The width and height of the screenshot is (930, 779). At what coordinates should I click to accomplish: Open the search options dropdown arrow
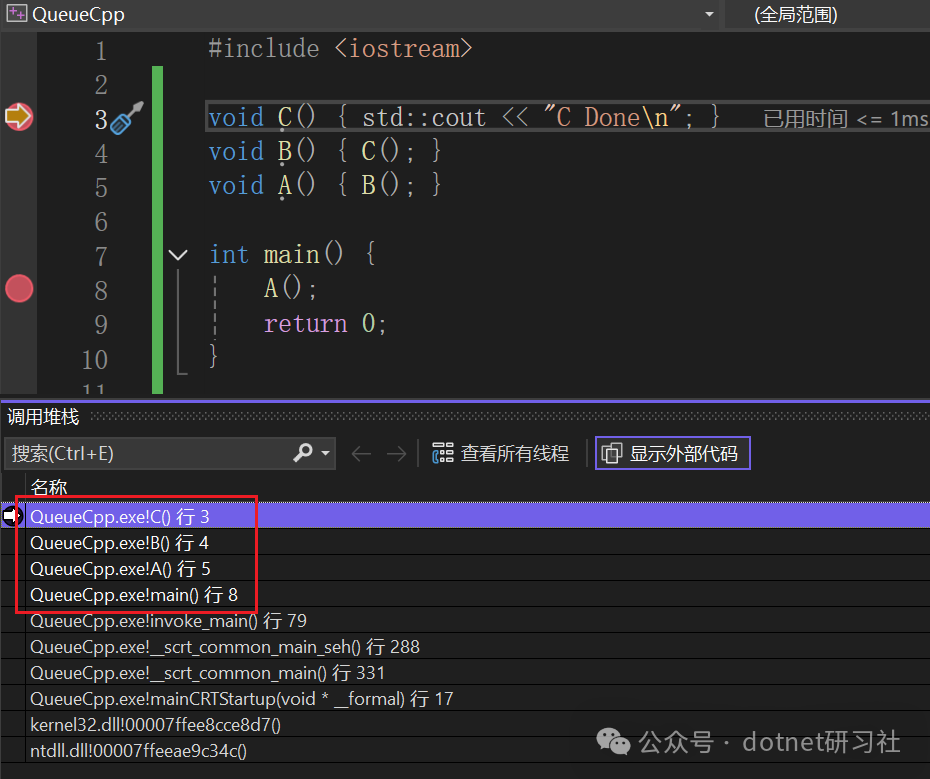325,453
